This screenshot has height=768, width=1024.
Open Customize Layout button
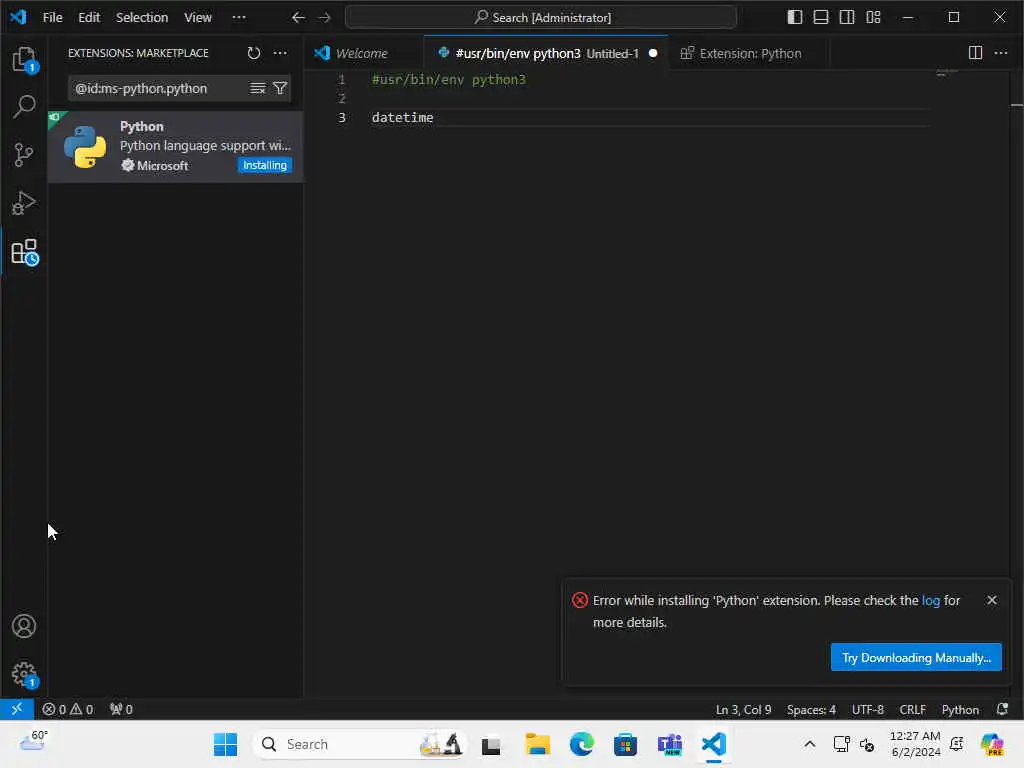[x=873, y=18]
